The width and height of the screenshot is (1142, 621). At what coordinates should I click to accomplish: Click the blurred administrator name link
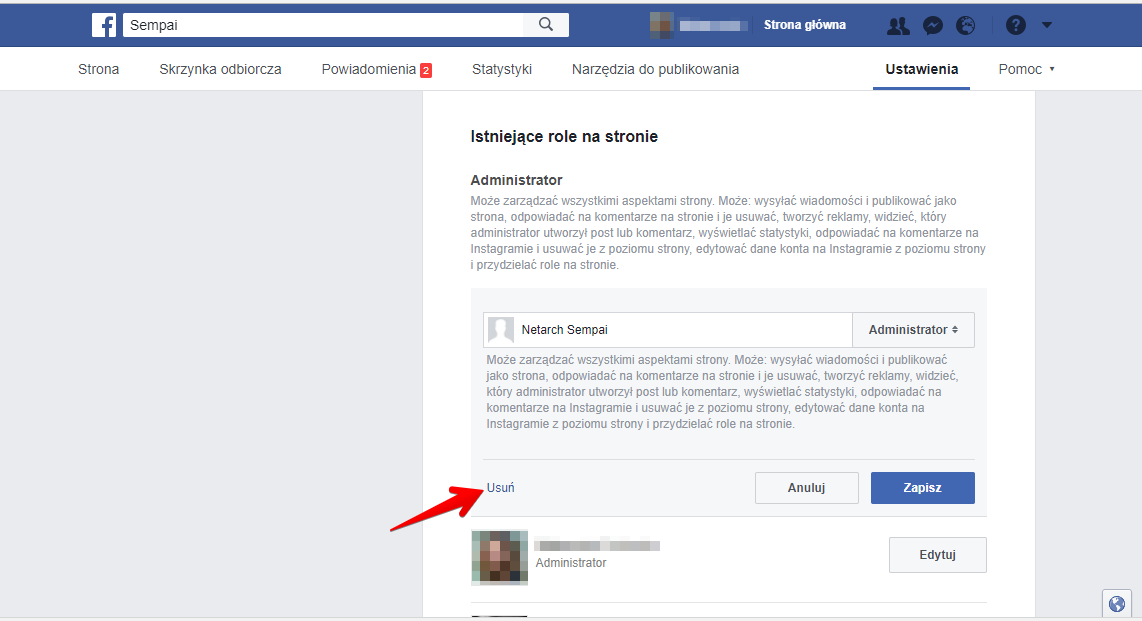pyautogui.click(x=597, y=545)
